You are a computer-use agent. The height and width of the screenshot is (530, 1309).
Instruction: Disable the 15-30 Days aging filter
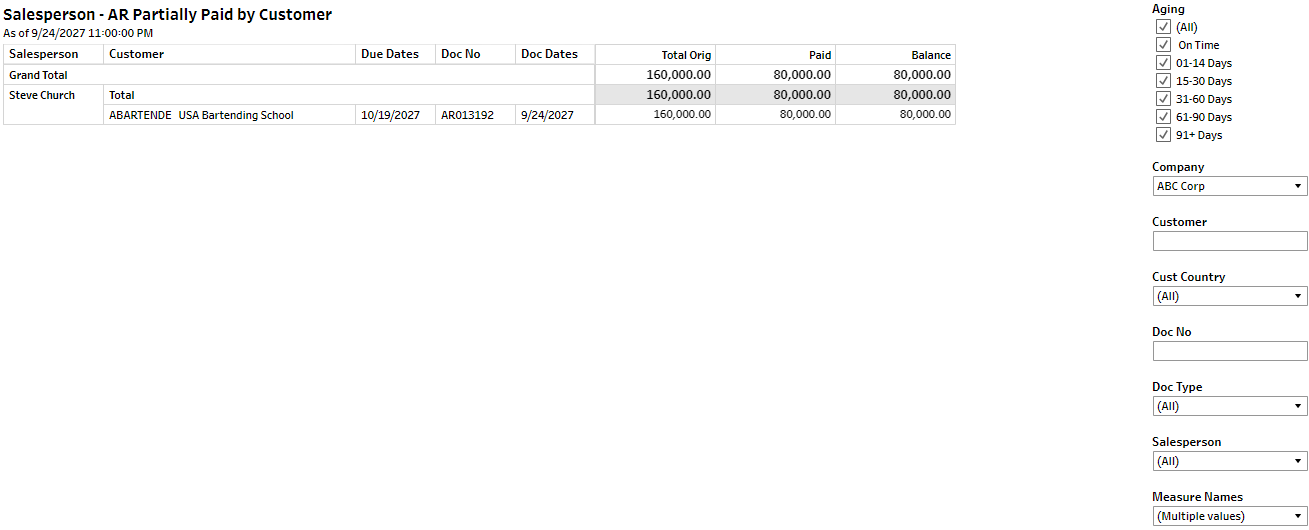[1163, 81]
